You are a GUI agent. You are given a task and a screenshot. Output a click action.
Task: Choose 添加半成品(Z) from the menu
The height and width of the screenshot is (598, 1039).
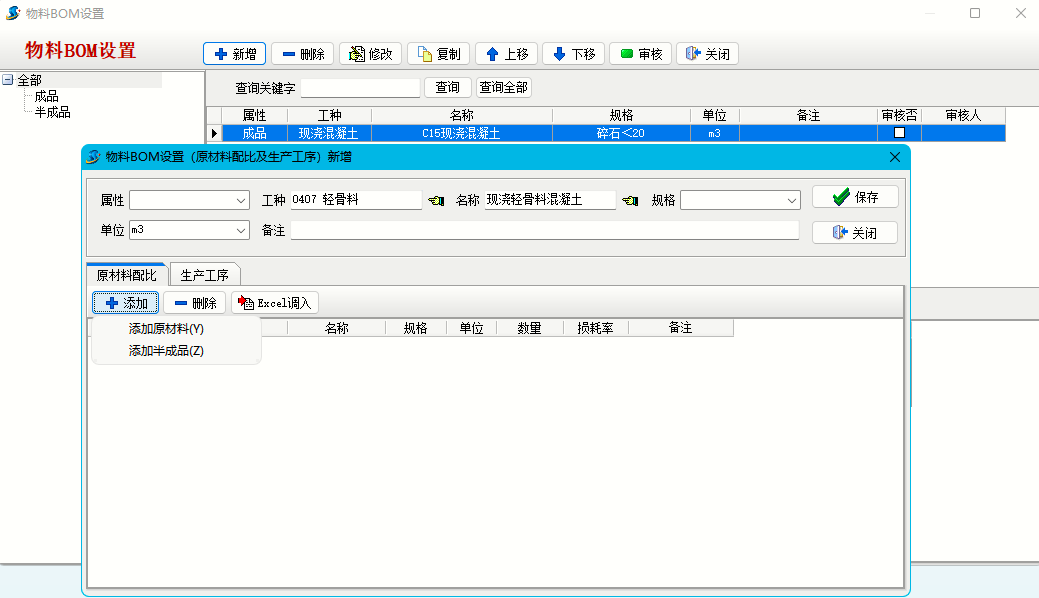[166, 351]
